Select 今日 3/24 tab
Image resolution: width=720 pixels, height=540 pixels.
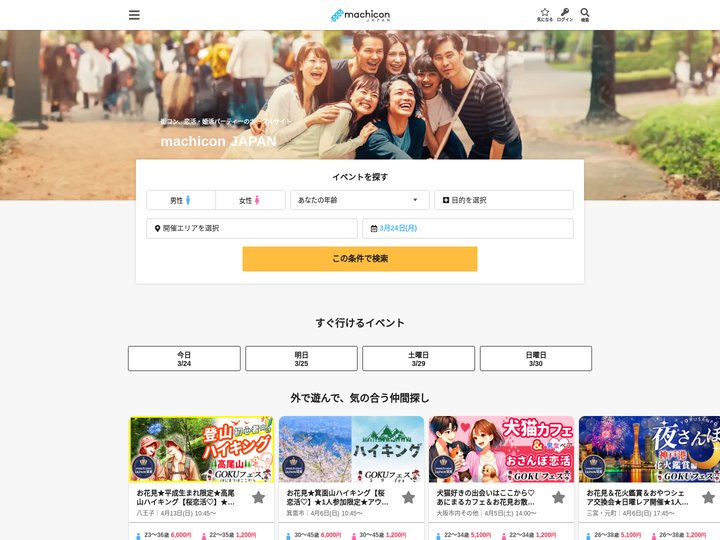pos(184,359)
